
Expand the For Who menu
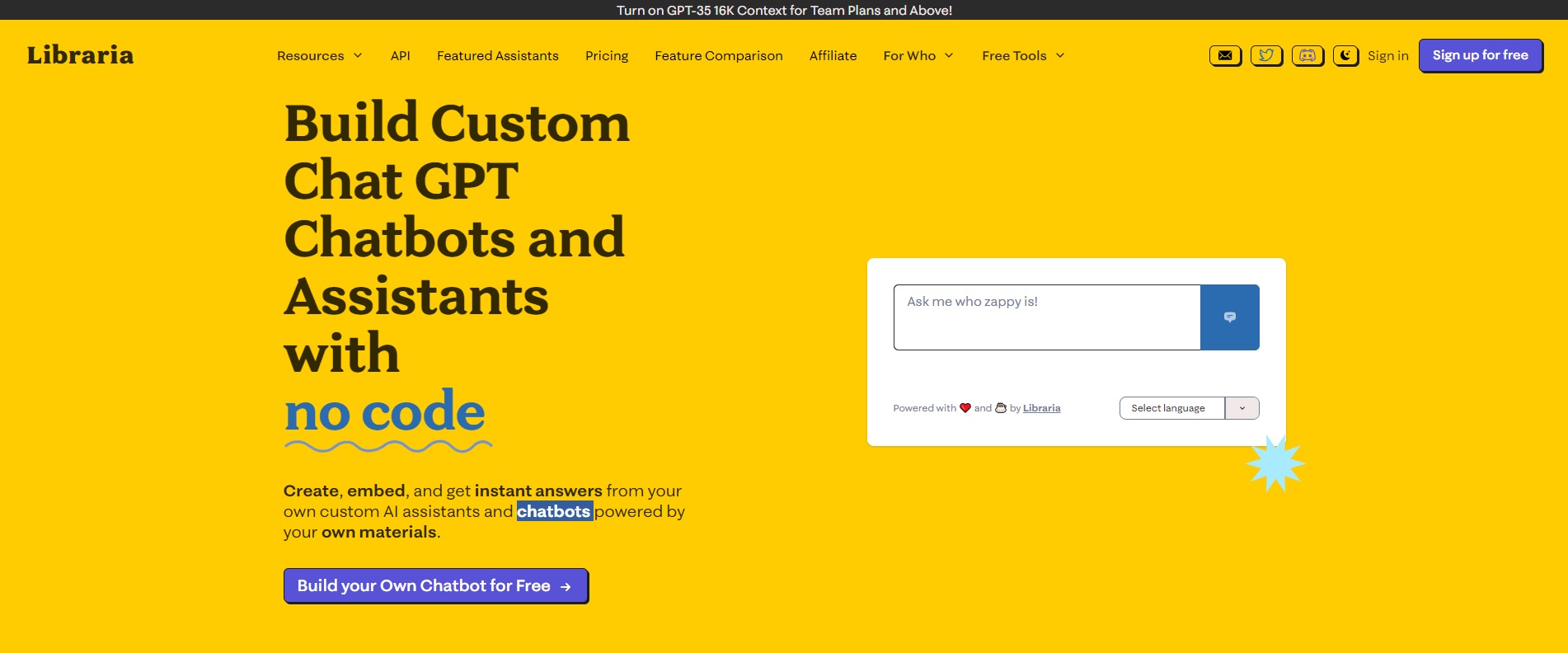(x=918, y=56)
